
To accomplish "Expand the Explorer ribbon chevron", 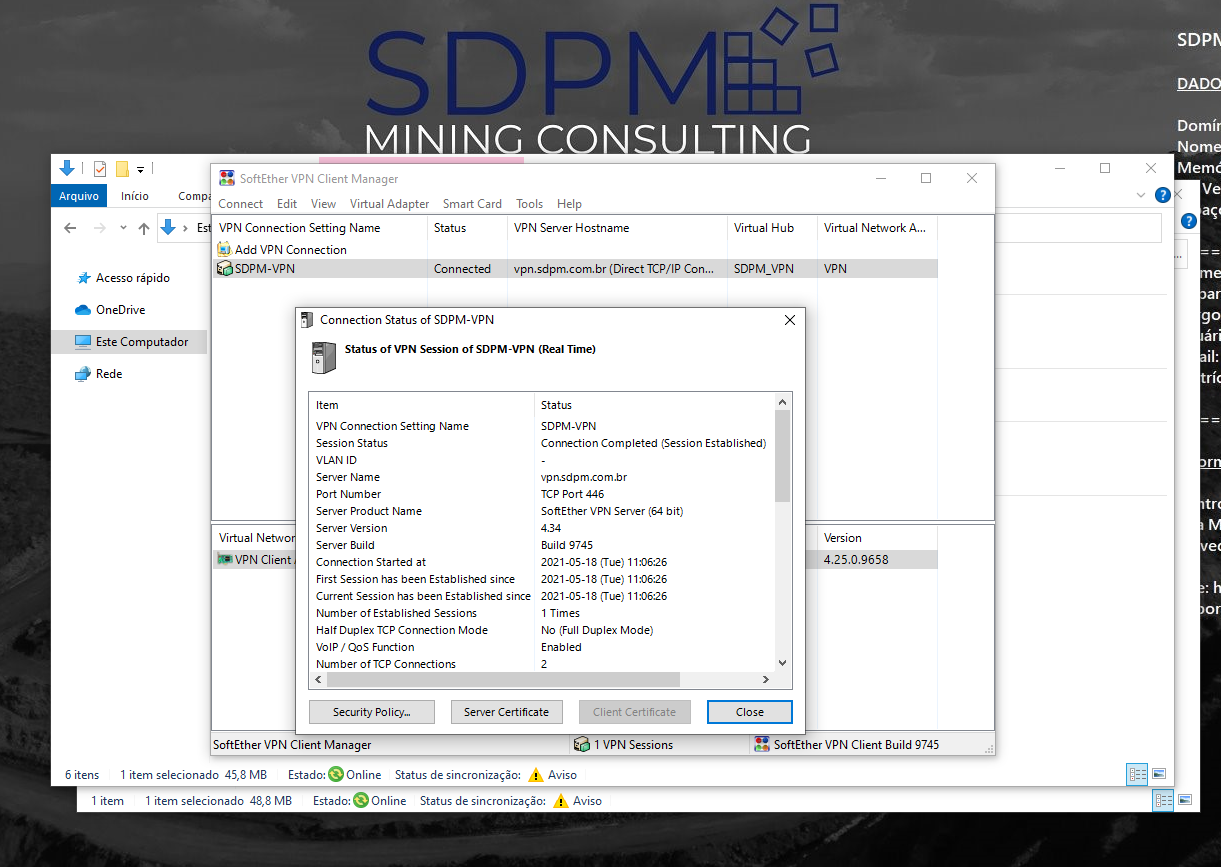I will click(1142, 196).
